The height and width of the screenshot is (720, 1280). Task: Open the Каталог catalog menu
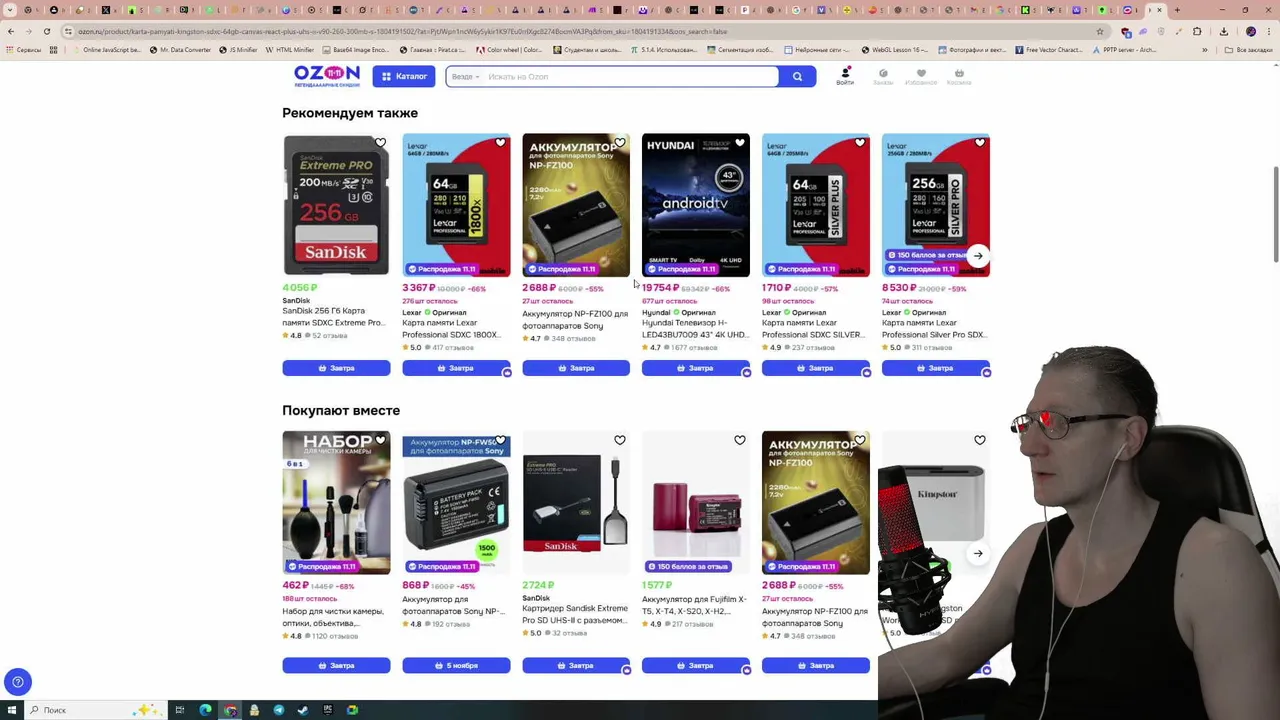click(404, 76)
